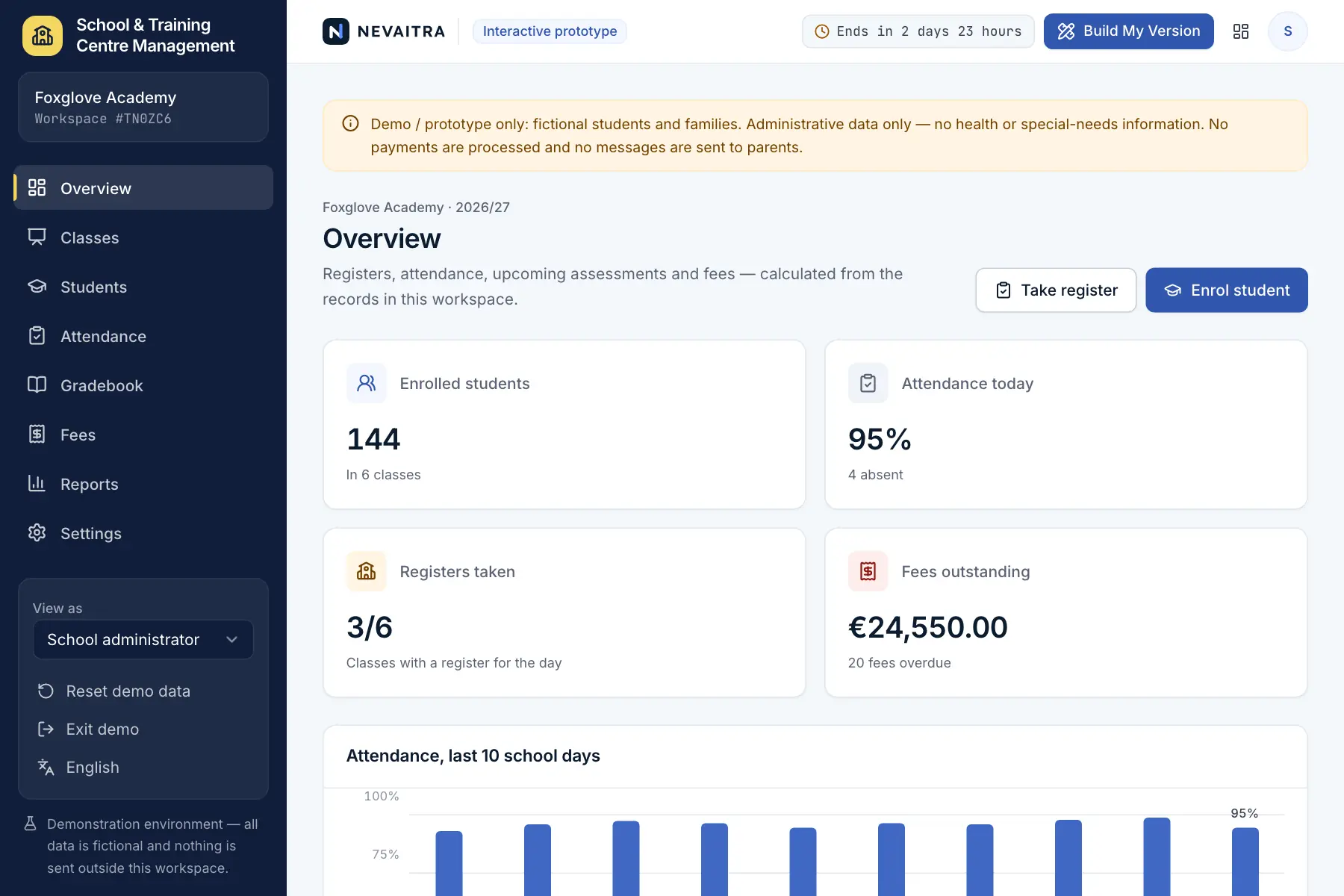The image size is (1344, 896).
Task: Open the apps grid icon in header
Action: point(1241,31)
